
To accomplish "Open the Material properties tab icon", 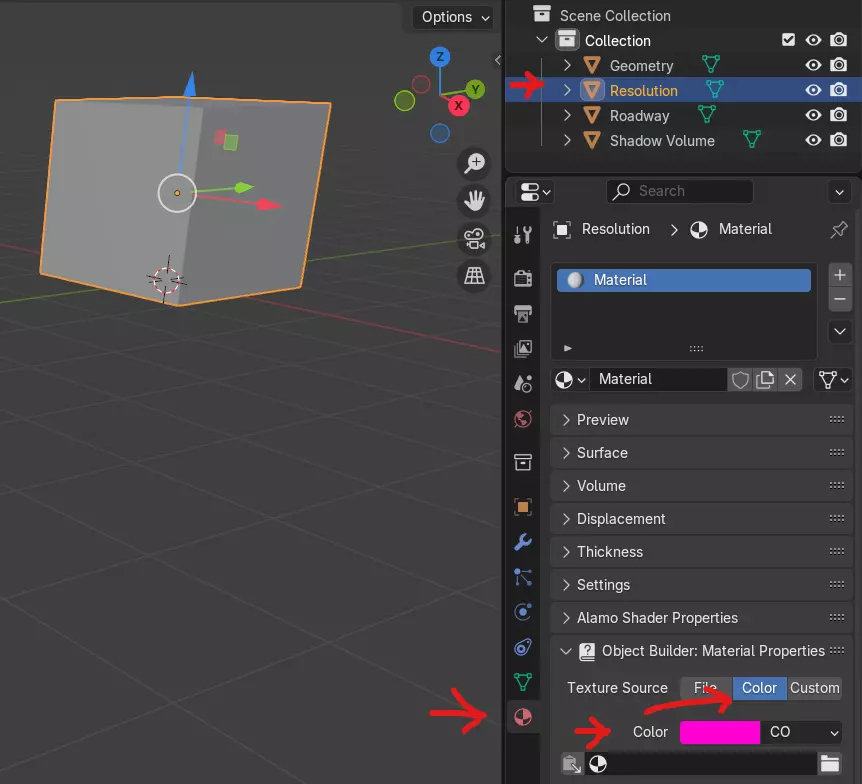I will [522, 716].
